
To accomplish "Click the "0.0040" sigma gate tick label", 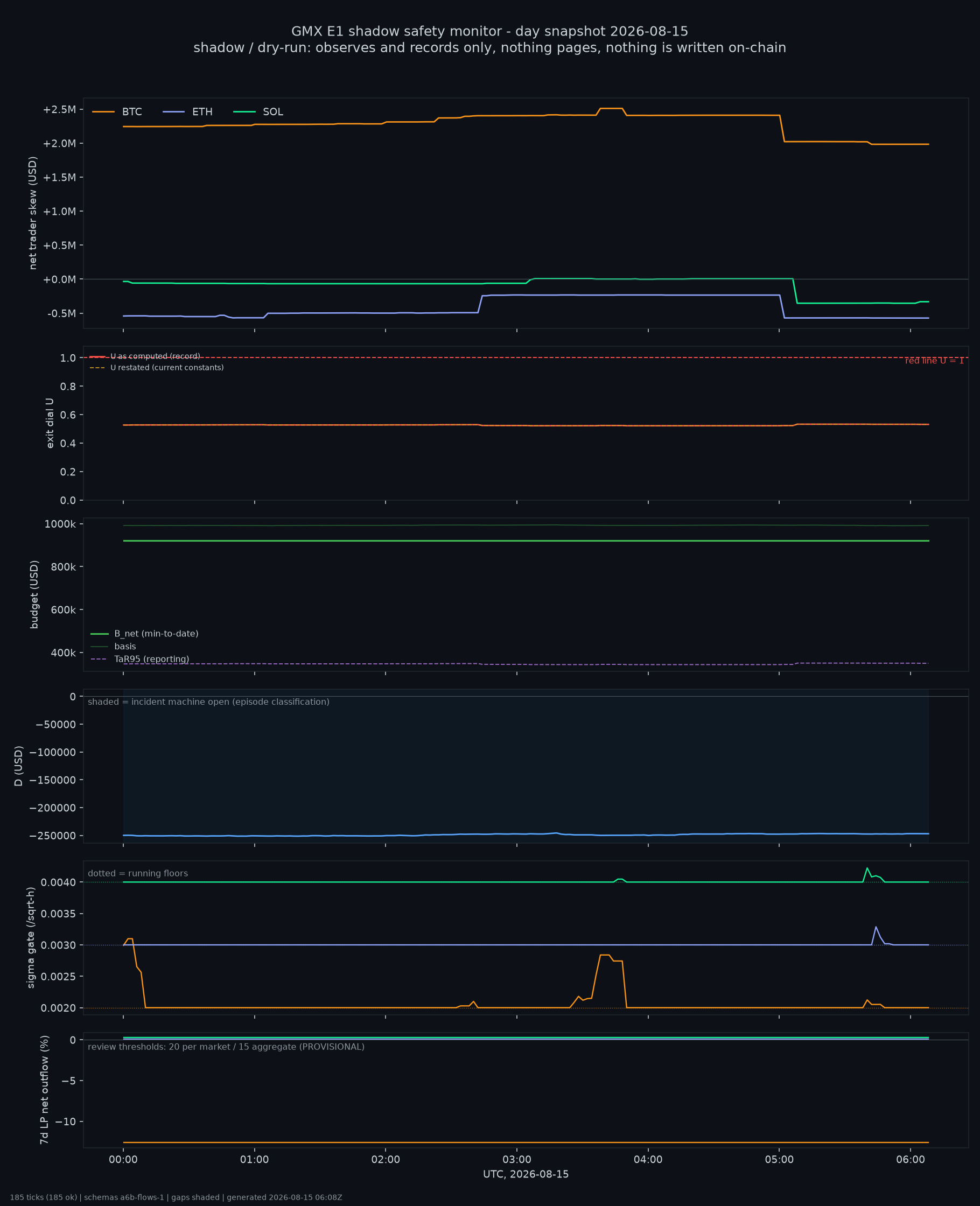I will click(x=59, y=882).
